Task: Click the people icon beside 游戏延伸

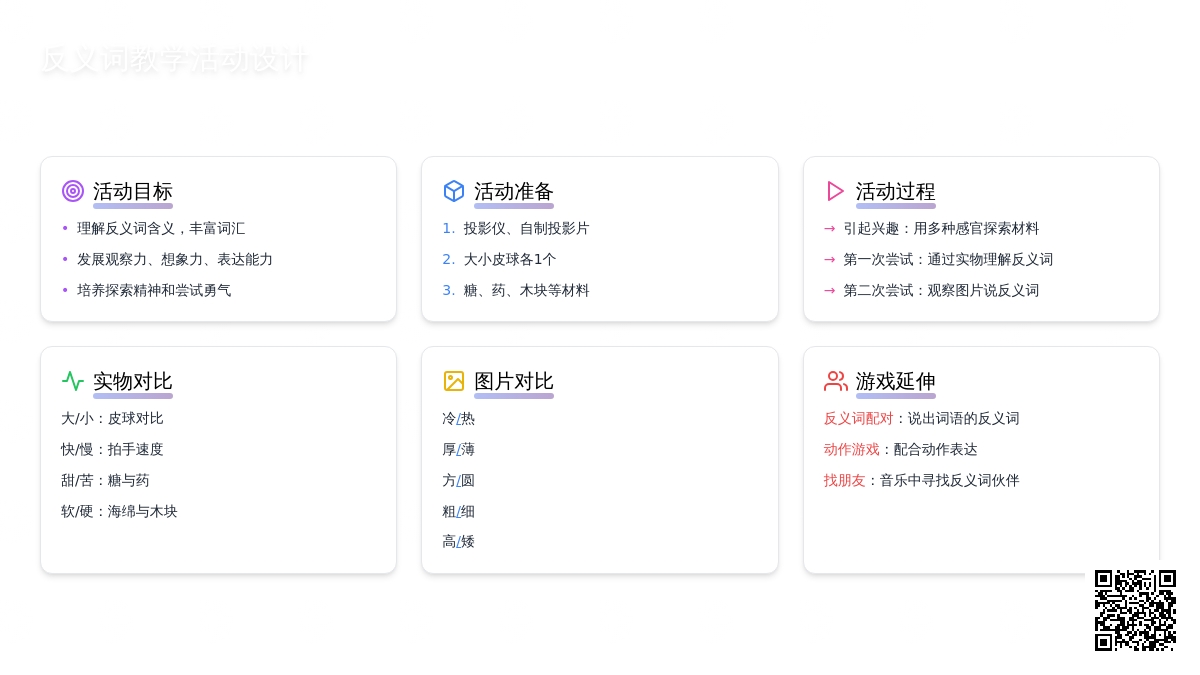Action: 835,381
